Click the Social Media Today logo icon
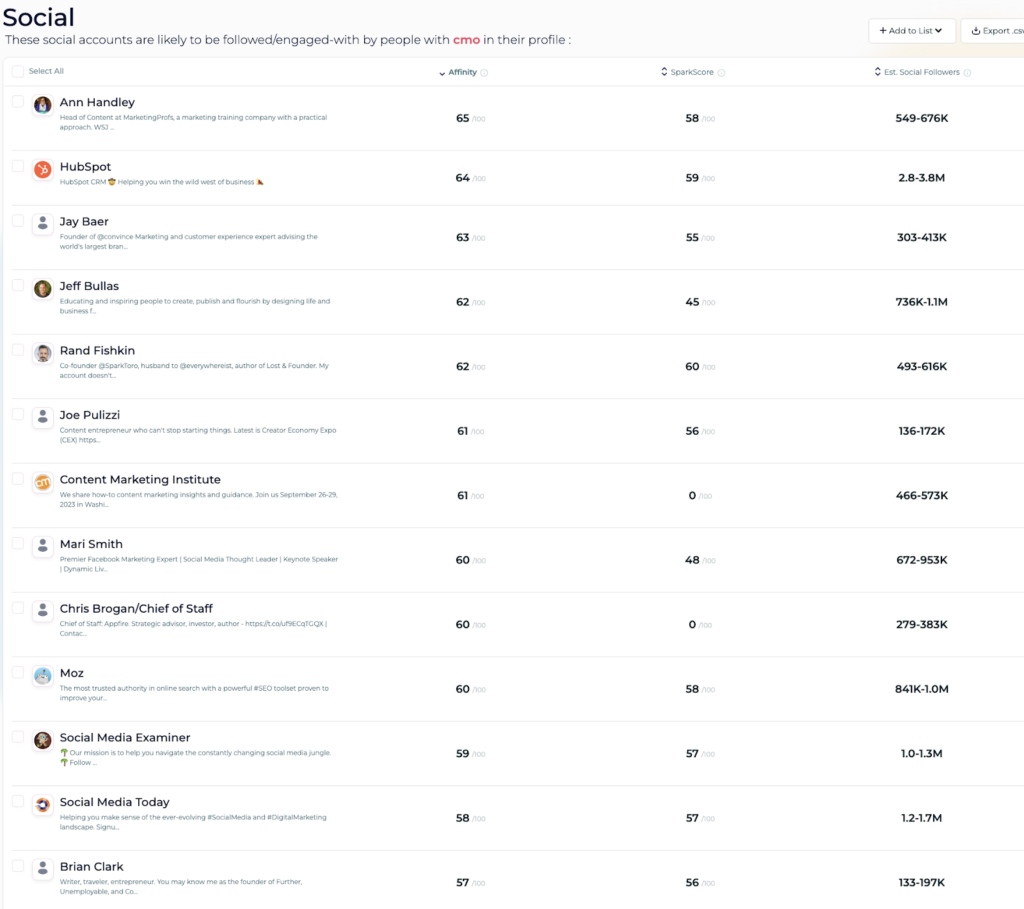 pyautogui.click(x=42, y=805)
